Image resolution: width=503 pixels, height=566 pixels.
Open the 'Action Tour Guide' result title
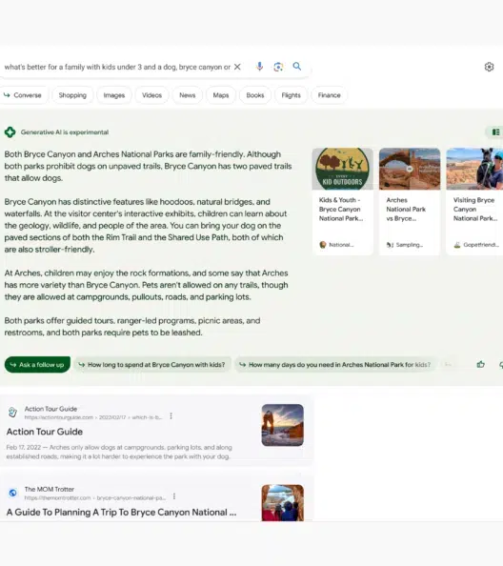point(44,432)
